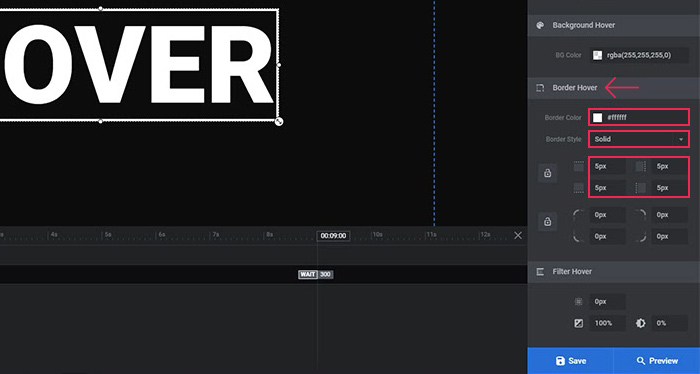700x374 pixels.
Task: Edit the rgba(255,255,255,0) BG color field
Action: 639,55
